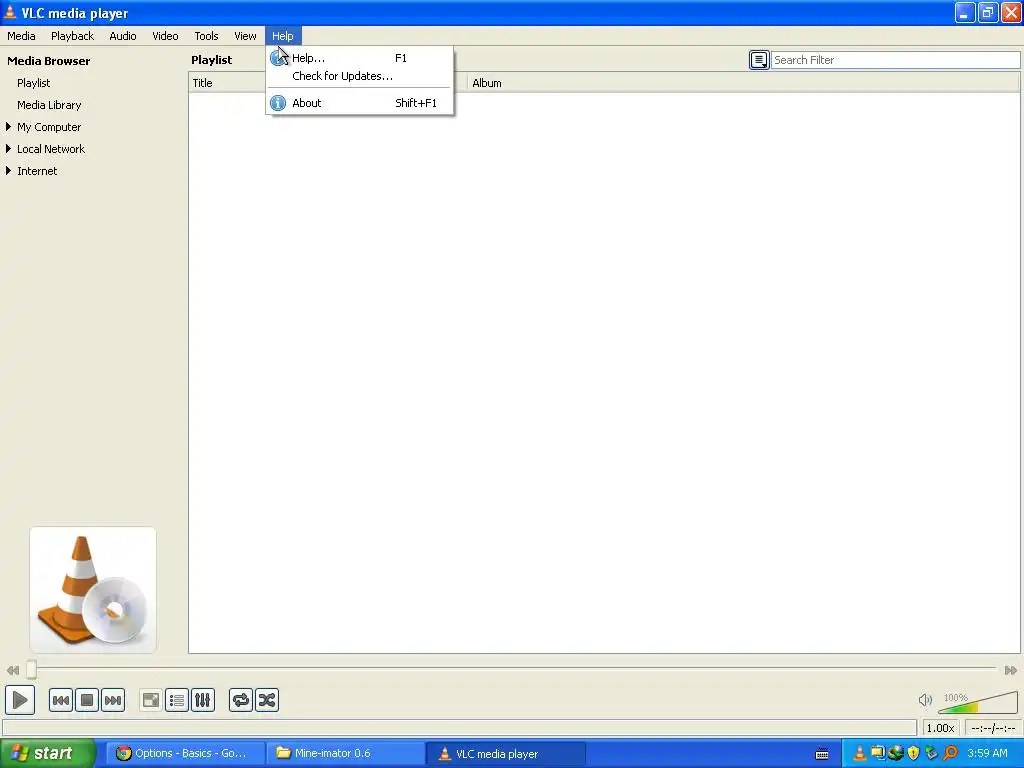Screen dimensions: 1024x768
Task: Toggle playlist view with the list icon
Action: coord(177,700)
